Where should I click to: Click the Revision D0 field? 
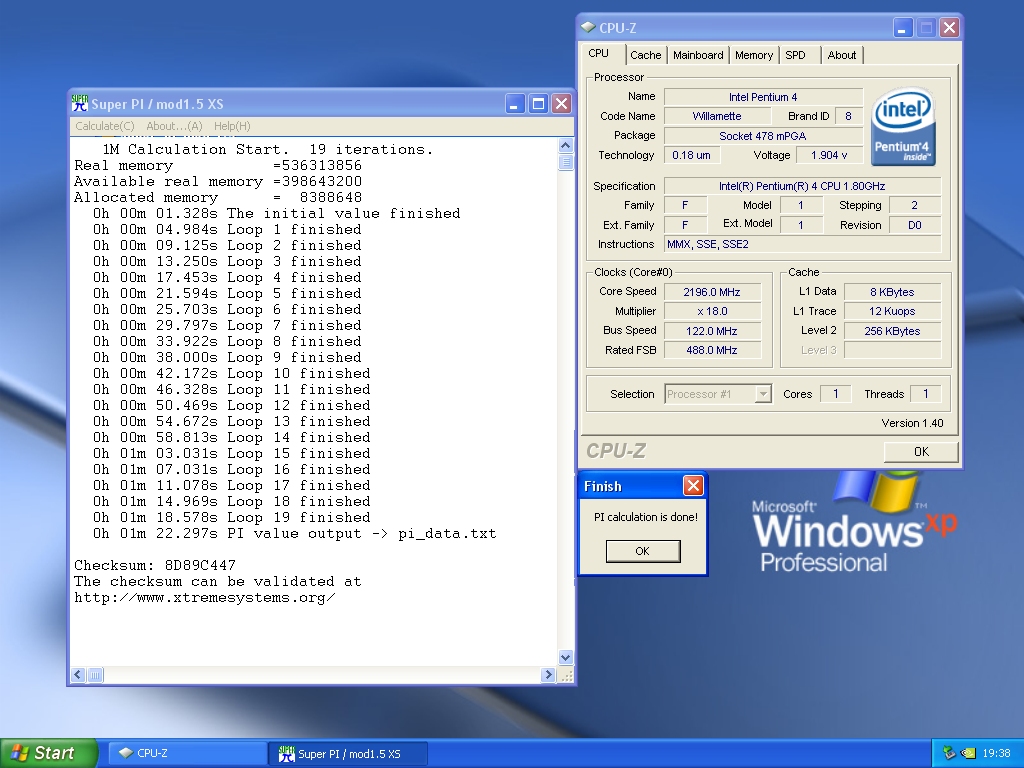click(915, 225)
